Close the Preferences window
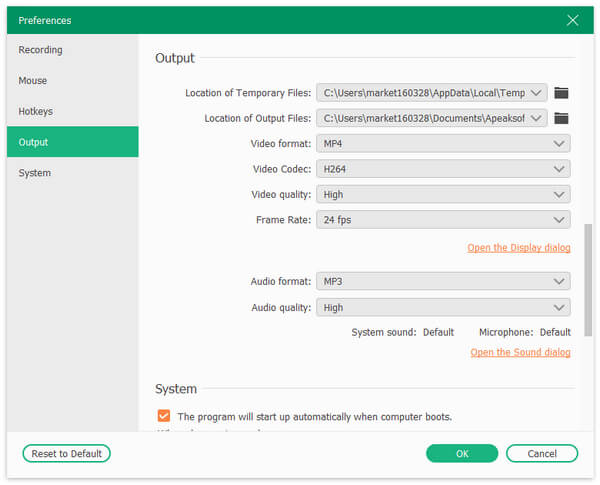 pos(573,20)
